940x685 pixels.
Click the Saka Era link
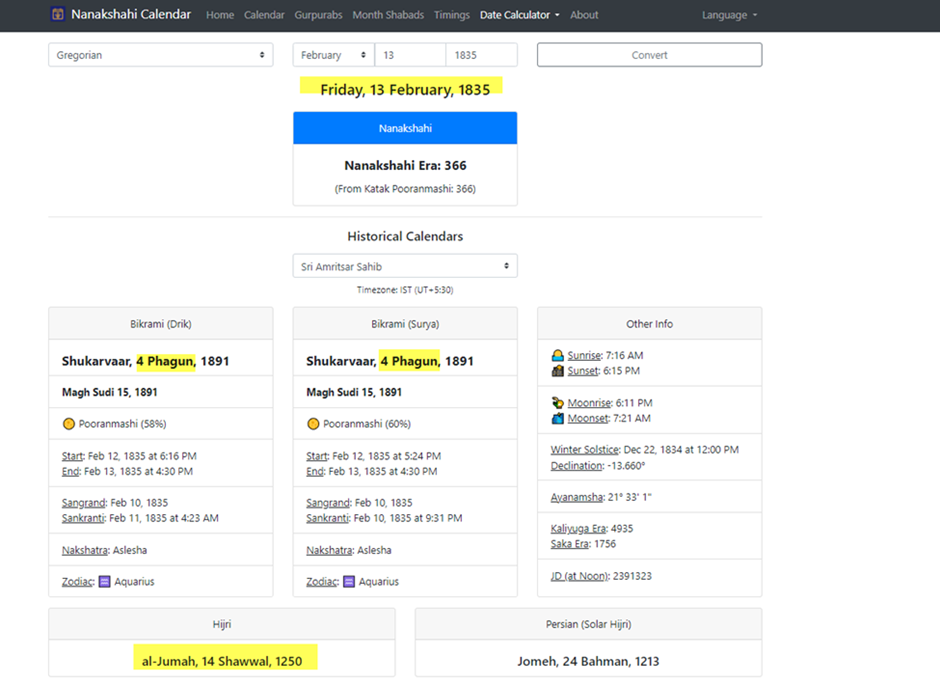pyautogui.click(x=570, y=544)
